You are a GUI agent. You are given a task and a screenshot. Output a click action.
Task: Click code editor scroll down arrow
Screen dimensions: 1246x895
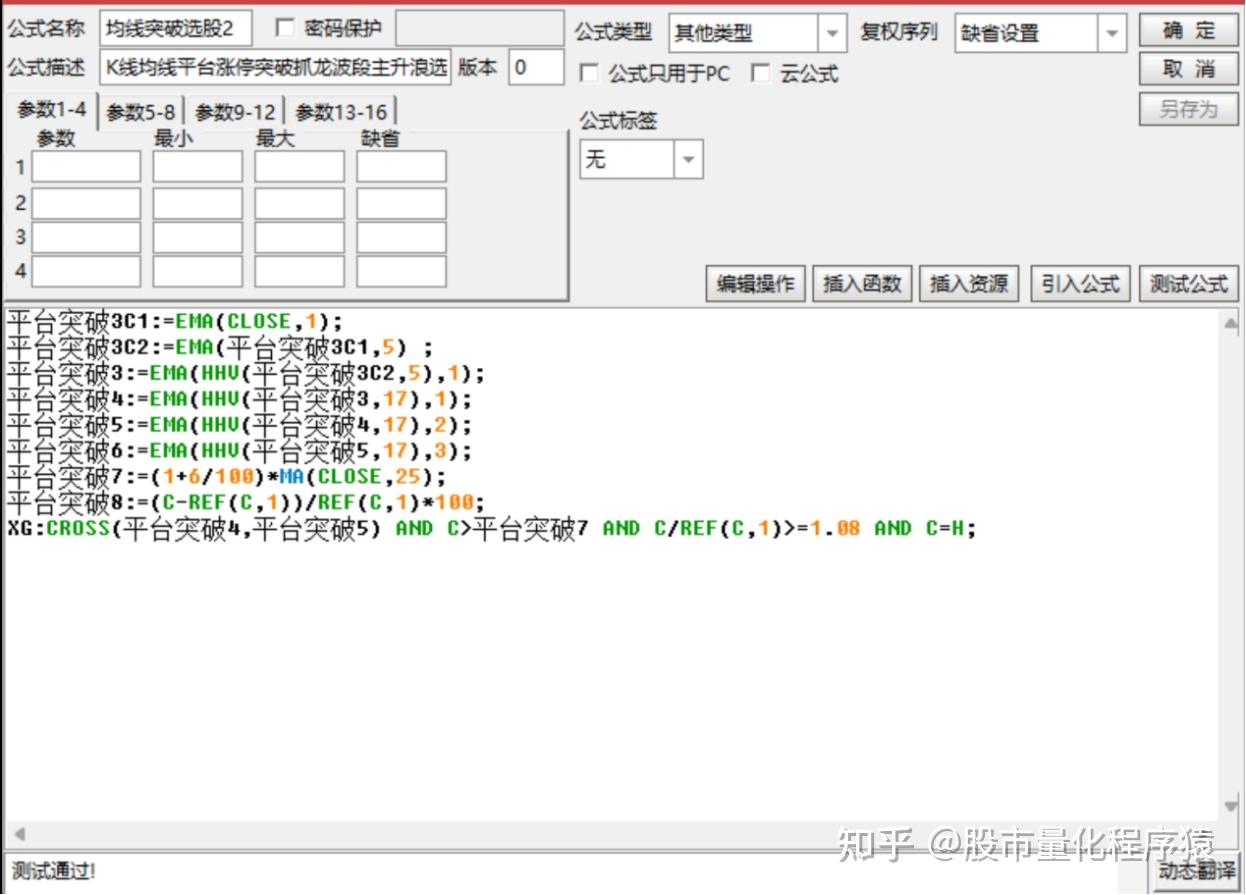click(1231, 806)
